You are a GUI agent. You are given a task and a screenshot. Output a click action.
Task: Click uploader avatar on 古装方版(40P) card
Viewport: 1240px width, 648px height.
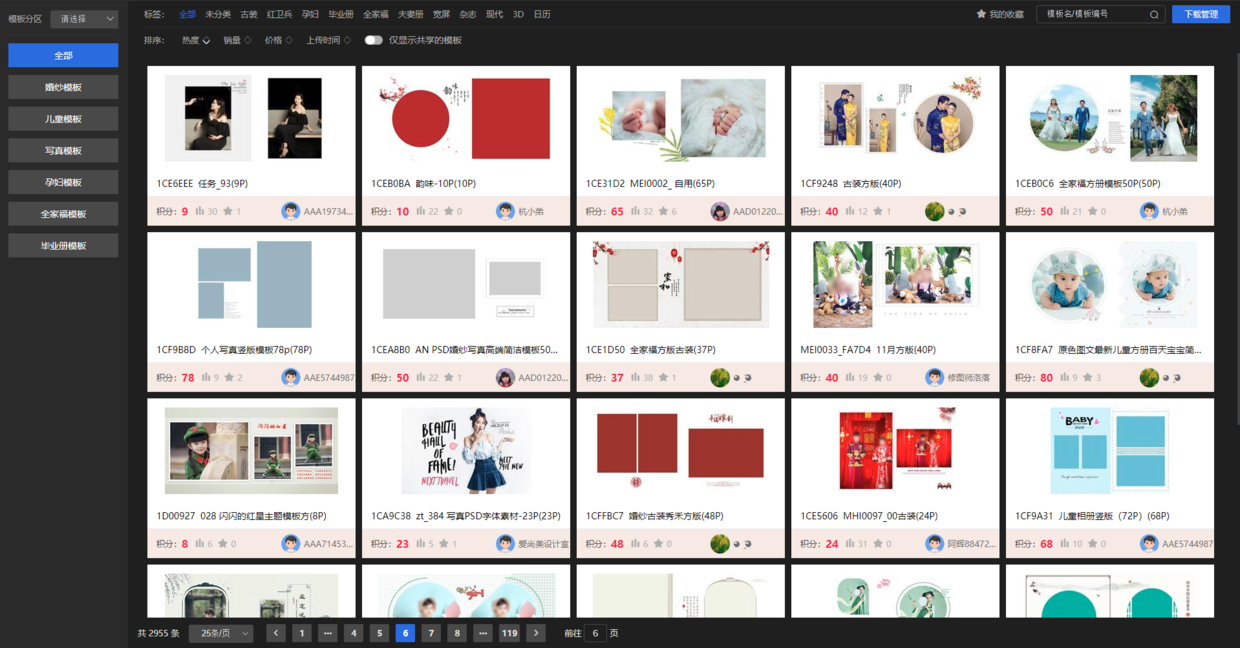coord(934,212)
